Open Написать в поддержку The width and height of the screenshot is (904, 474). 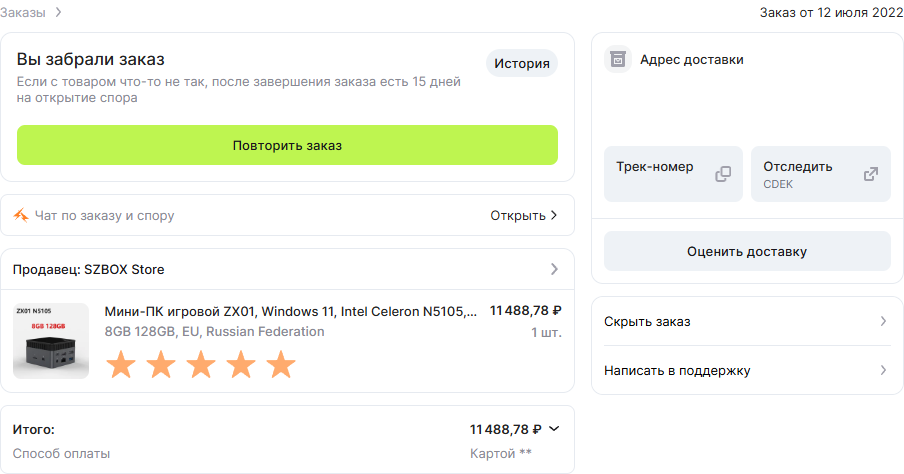tap(747, 370)
